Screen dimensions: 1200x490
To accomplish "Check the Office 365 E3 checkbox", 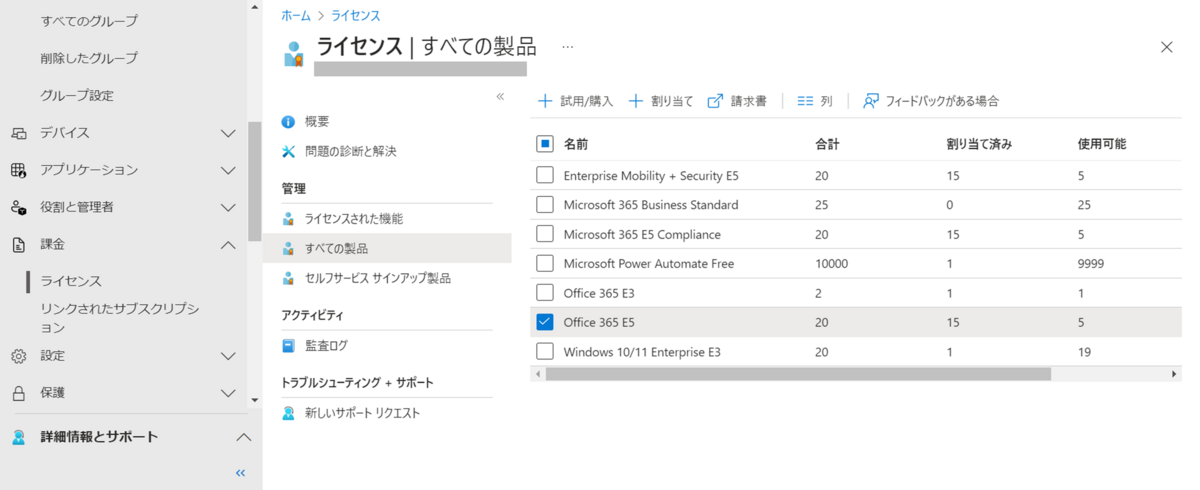I will point(545,293).
